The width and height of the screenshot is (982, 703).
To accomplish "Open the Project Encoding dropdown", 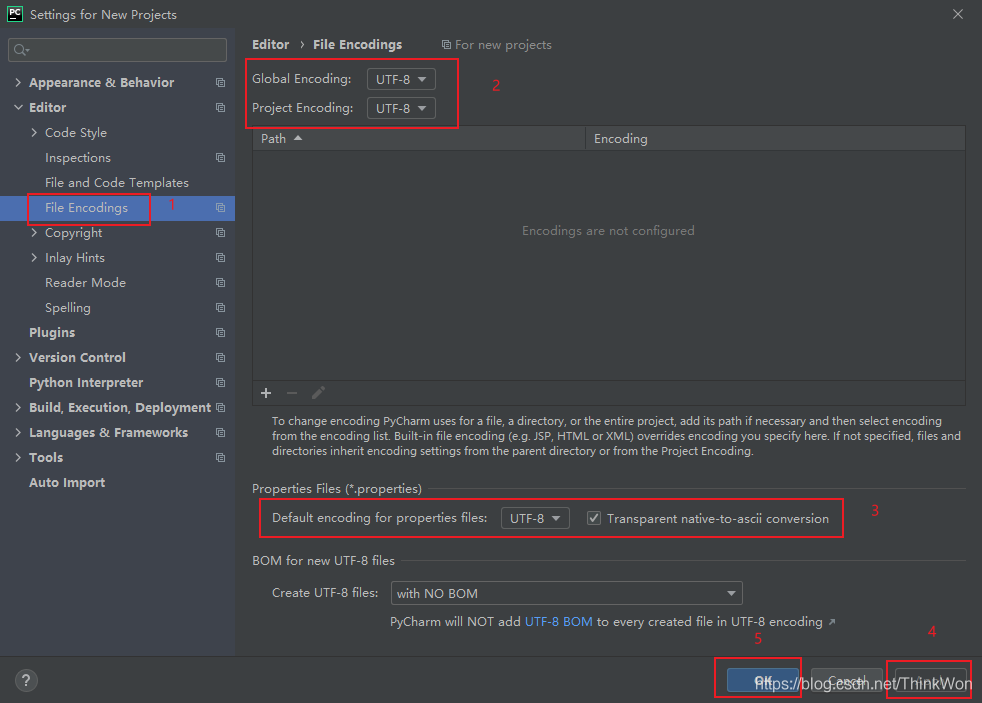I will coord(401,108).
